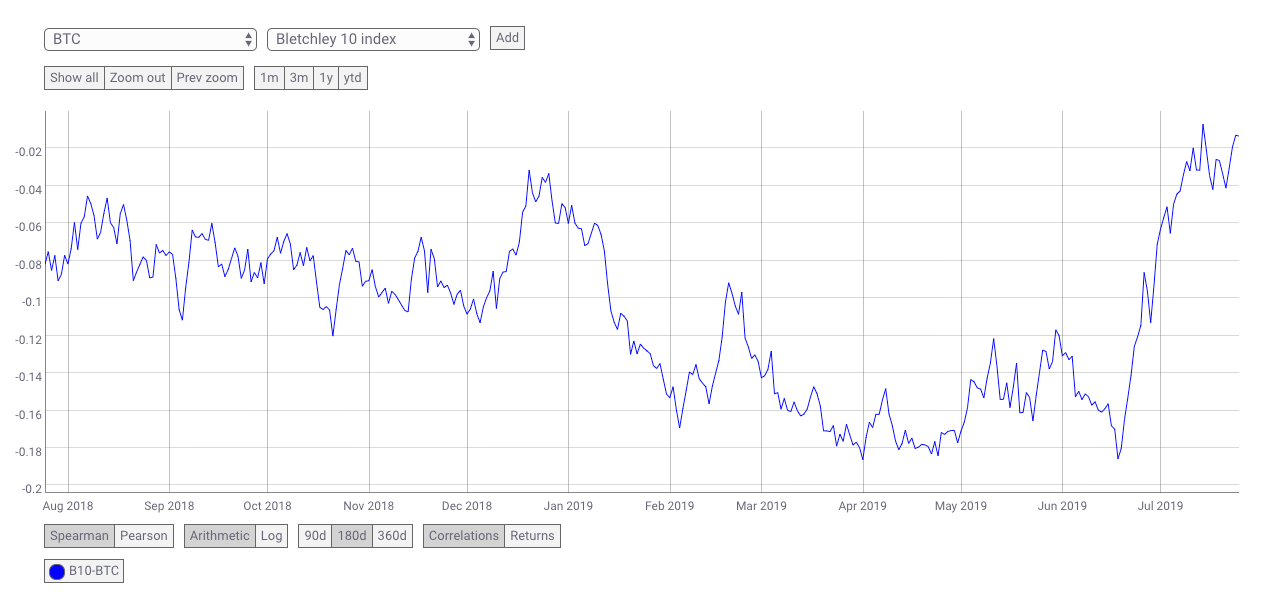Image resolution: width=1267 pixels, height=592 pixels.
Task: Click the -0.04 y-axis label
Action: tap(28, 189)
